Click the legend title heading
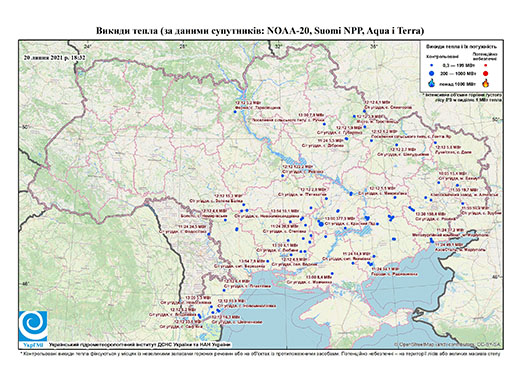Viewport: 520px width, 368px height. 462,47
